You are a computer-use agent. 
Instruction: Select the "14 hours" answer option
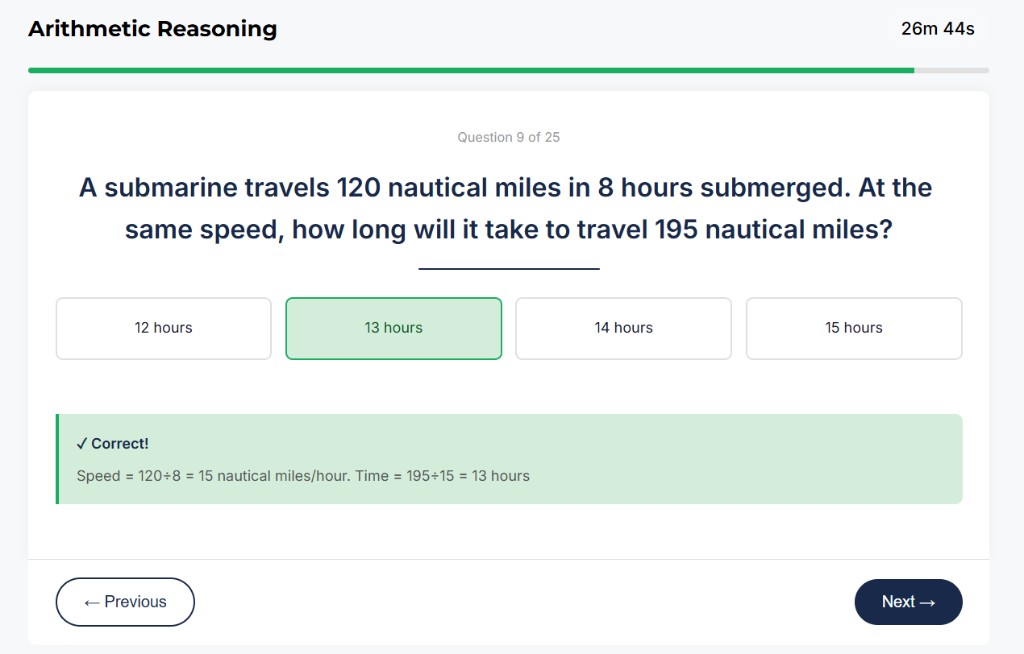point(623,328)
